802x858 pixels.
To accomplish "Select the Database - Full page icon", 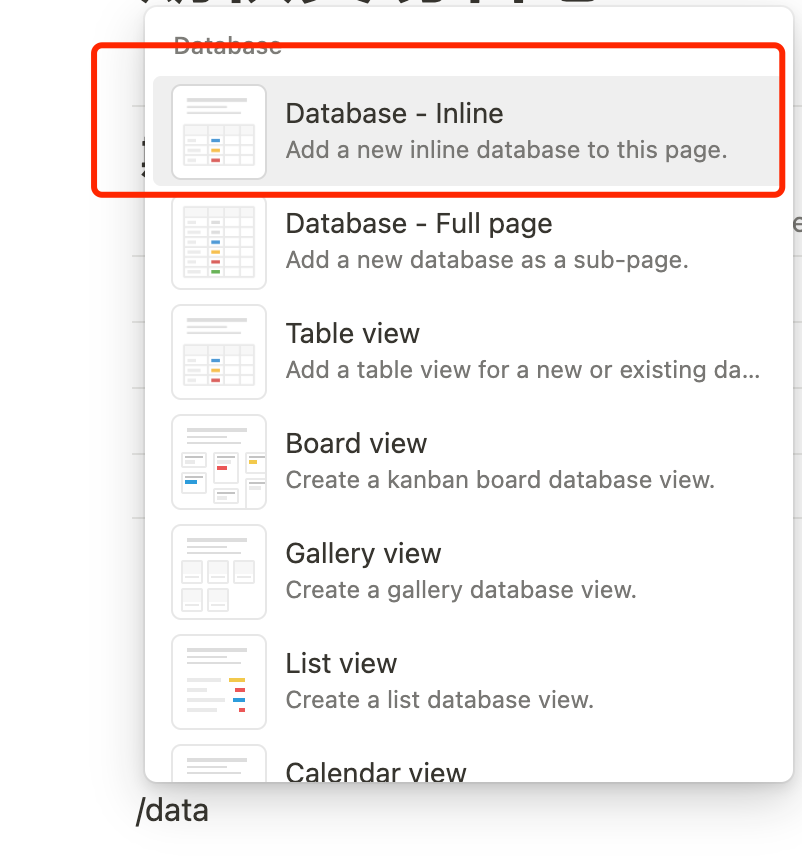I will click(219, 242).
